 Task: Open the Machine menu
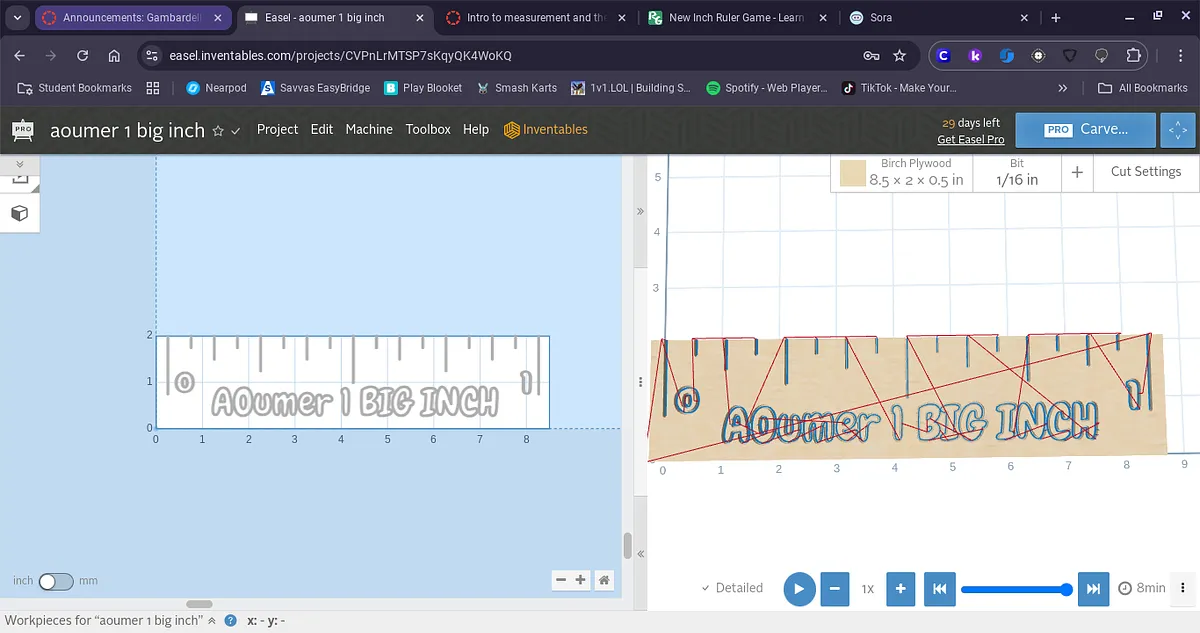pos(368,129)
